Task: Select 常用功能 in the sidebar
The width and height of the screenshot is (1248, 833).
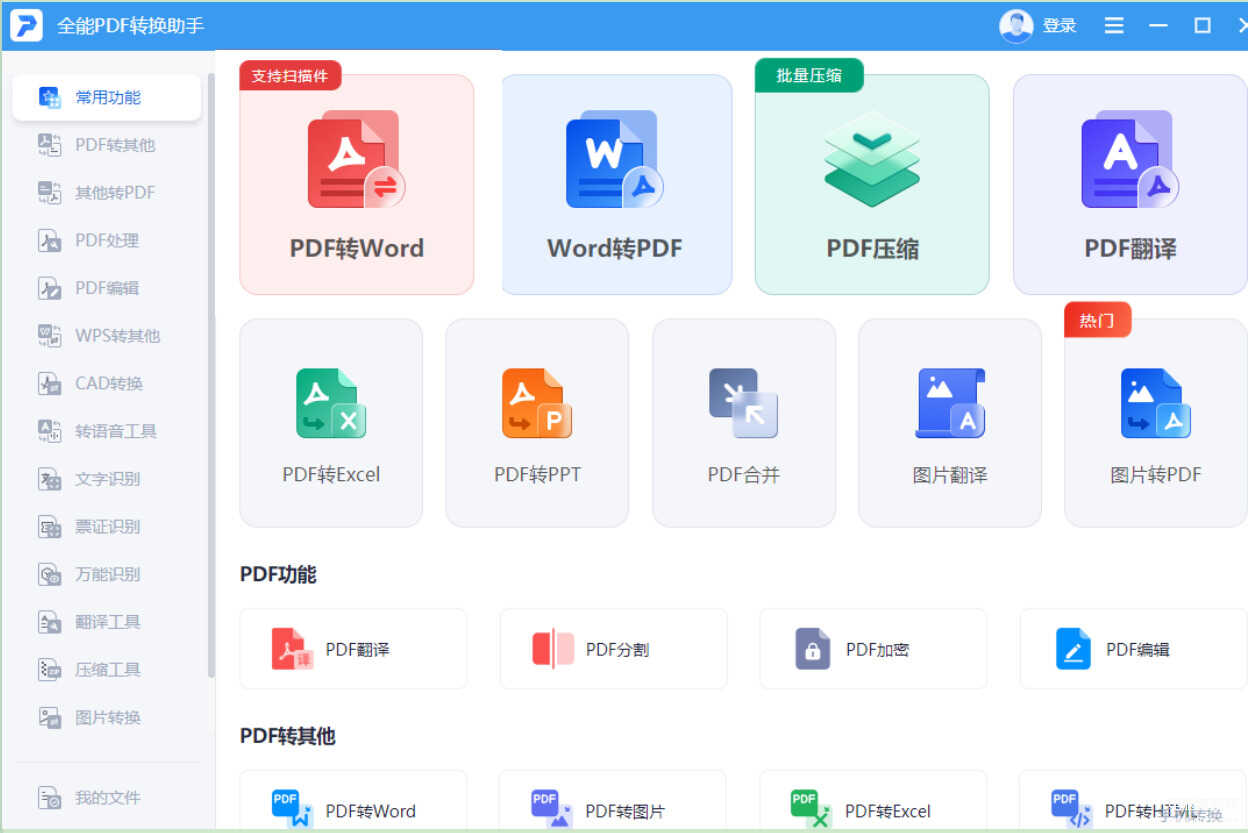Action: coord(107,97)
